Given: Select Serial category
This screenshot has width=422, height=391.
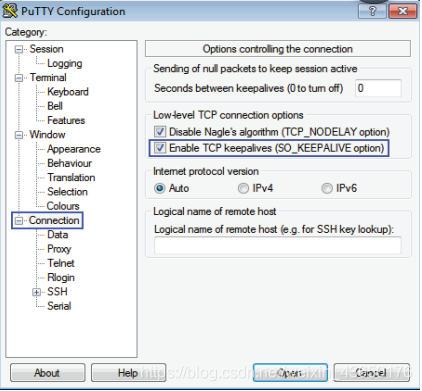Looking at the screenshot, I should [59, 306].
